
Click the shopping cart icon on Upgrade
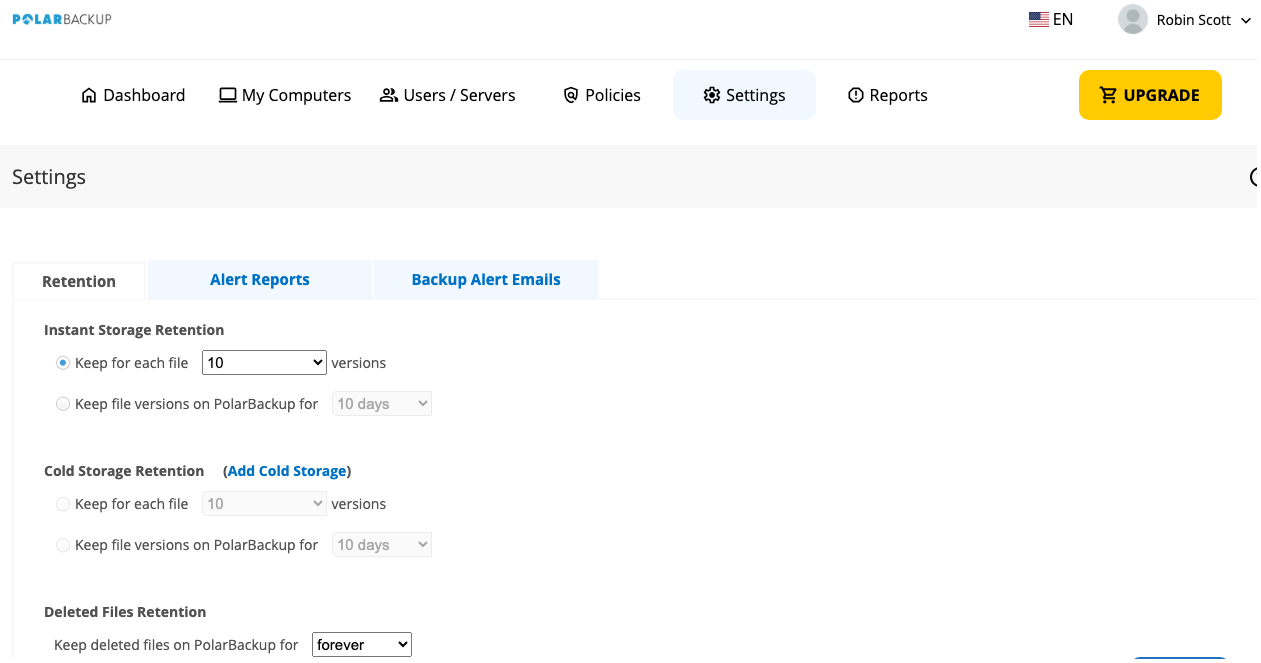1108,95
